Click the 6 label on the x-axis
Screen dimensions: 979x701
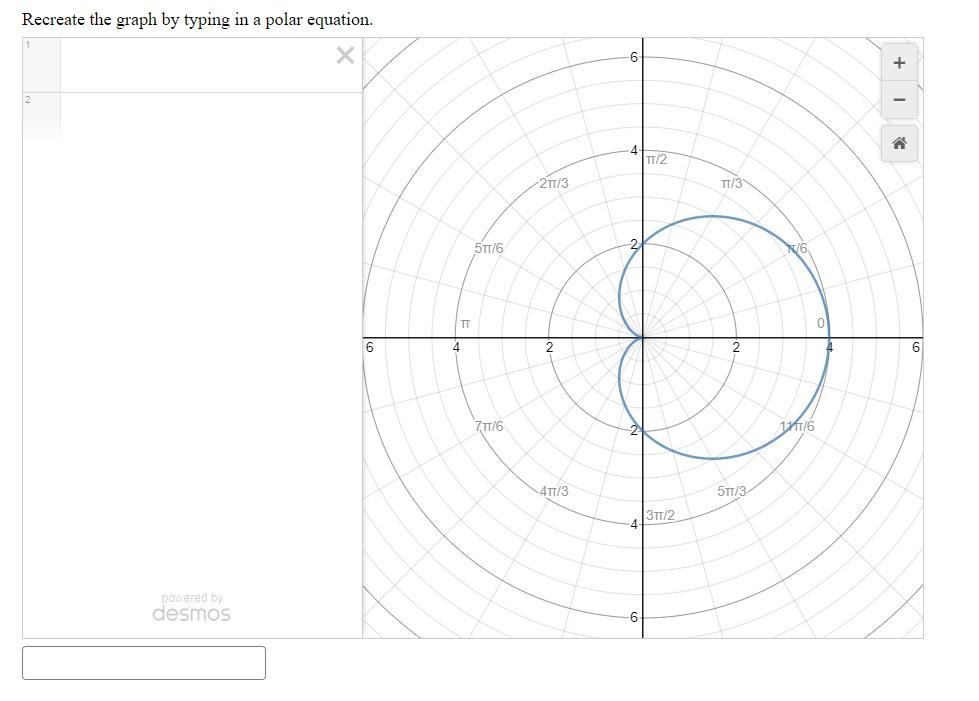click(917, 347)
